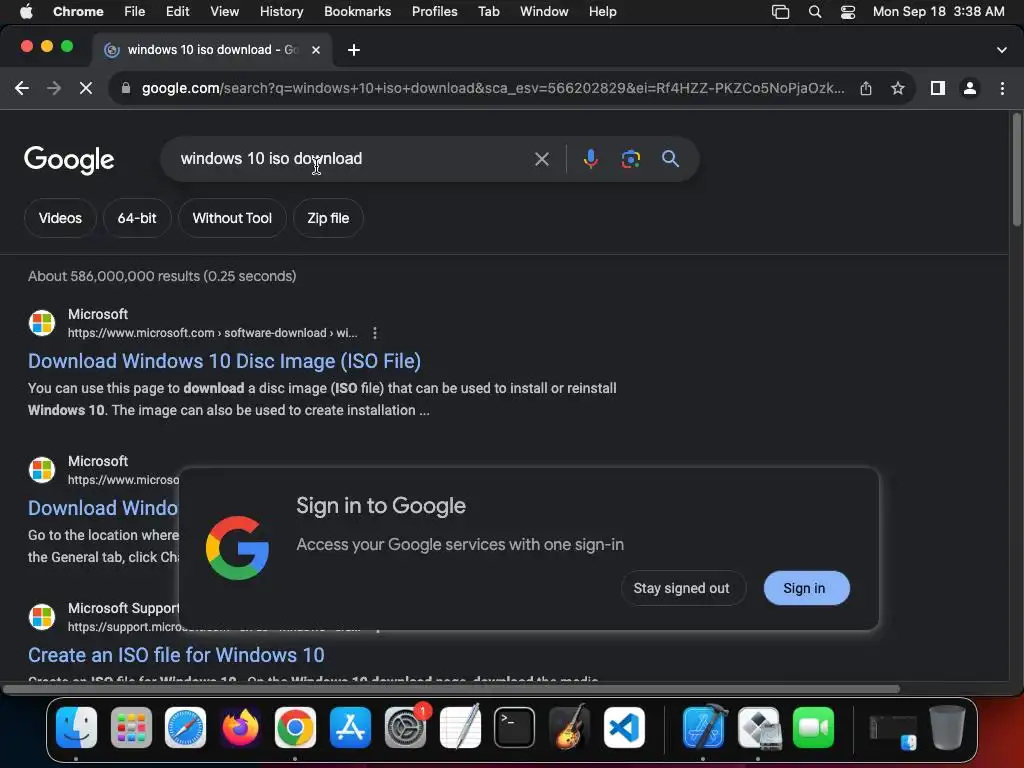1024x768 pixels.
Task: Open the Window menu
Action: tap(544, 11)
